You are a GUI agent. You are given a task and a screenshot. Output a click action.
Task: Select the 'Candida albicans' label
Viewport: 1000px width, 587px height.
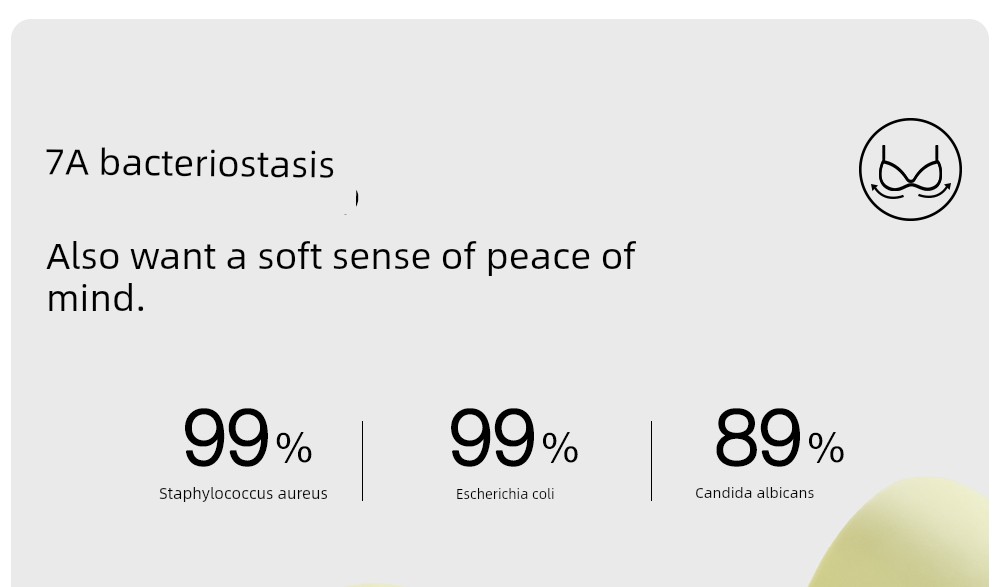click(754, 493)
